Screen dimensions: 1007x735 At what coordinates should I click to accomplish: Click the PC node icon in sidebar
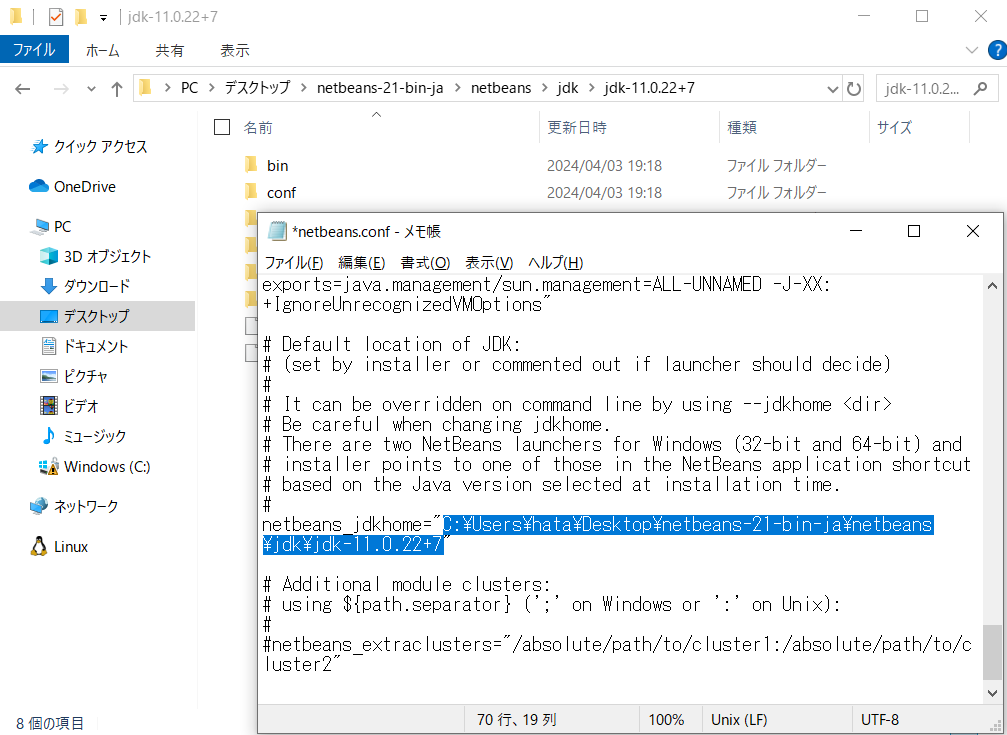click(40, 226)
